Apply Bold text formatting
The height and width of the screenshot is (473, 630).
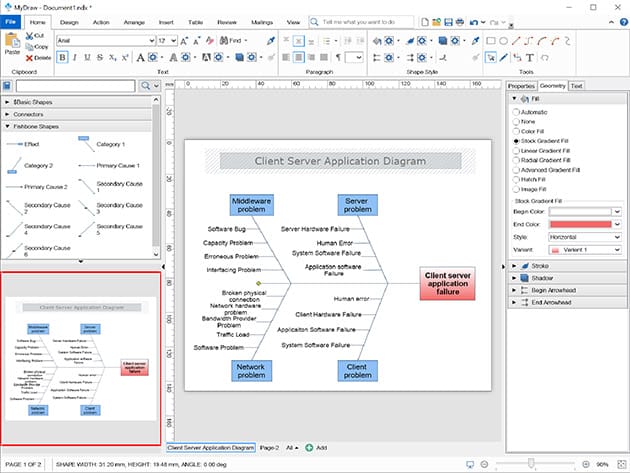62,57
